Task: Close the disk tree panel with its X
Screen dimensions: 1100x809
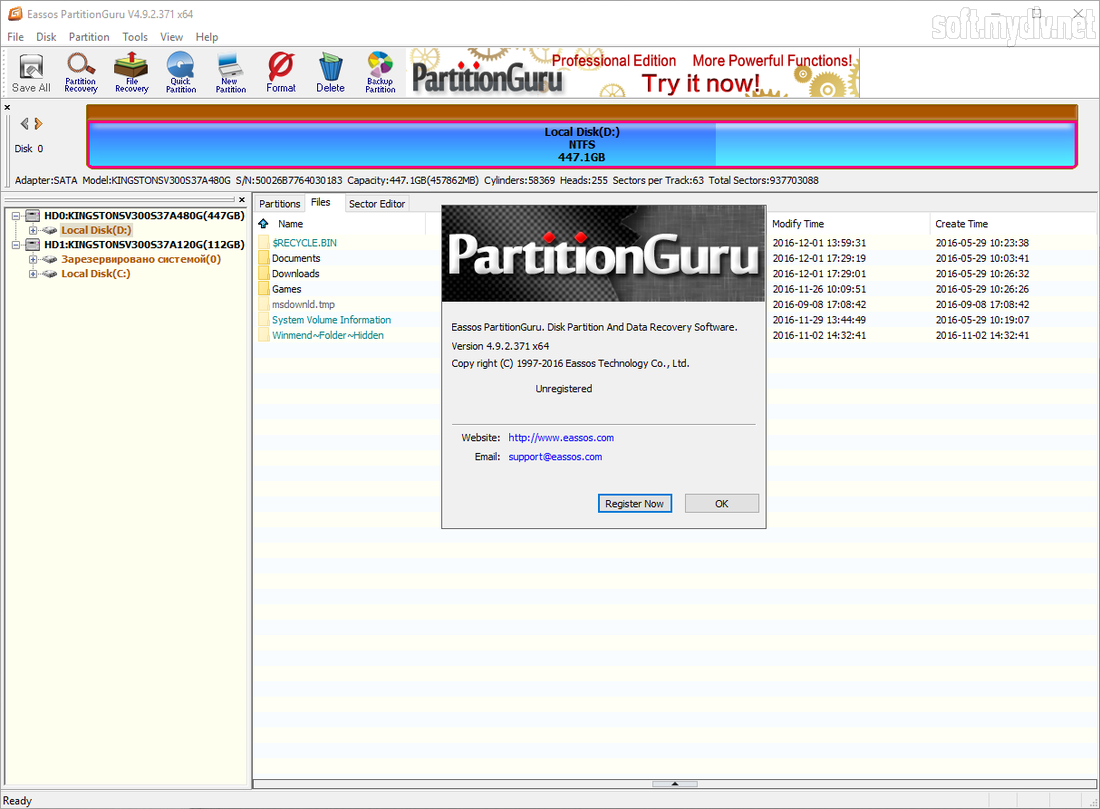Action: click(242, 200)
